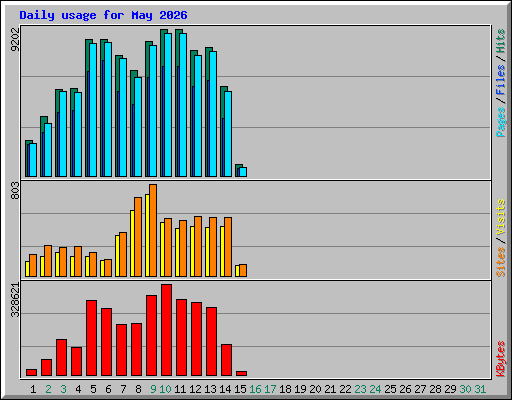Click the red KBytes bar for day 10
The image size is (512, 400).
point(167,330)
